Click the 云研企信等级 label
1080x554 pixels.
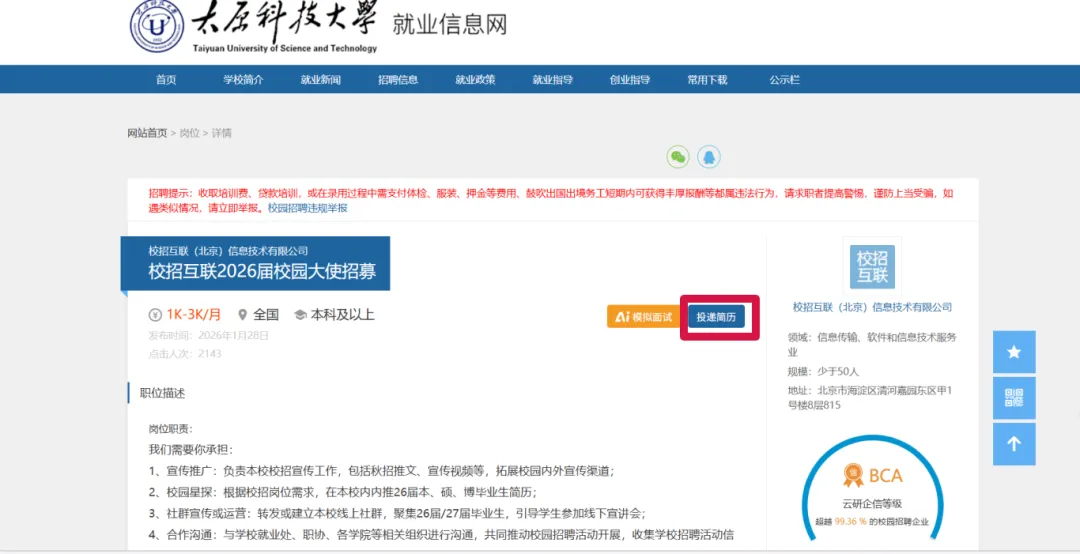click(872, 503)
